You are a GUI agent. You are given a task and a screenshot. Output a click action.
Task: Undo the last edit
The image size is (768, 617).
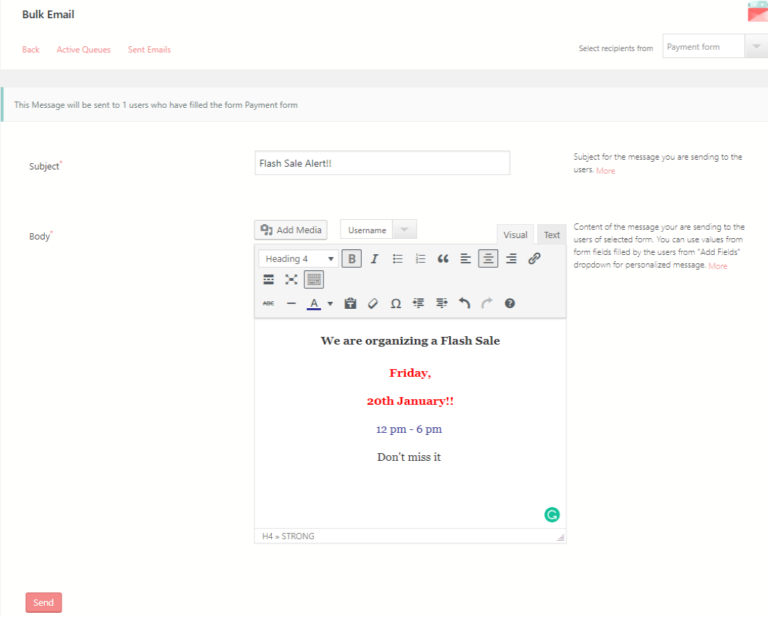tap(464, 304)
